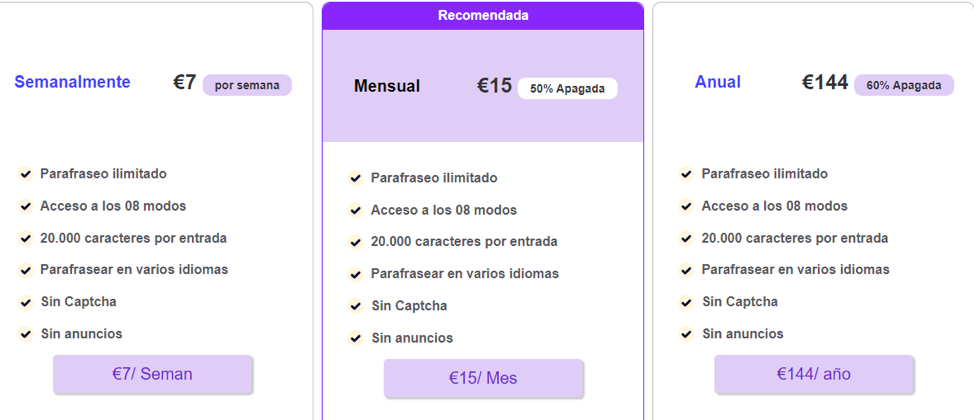Select the Anual plan title
This screenshot has height=420, width=974.
[x=717, y=82]
